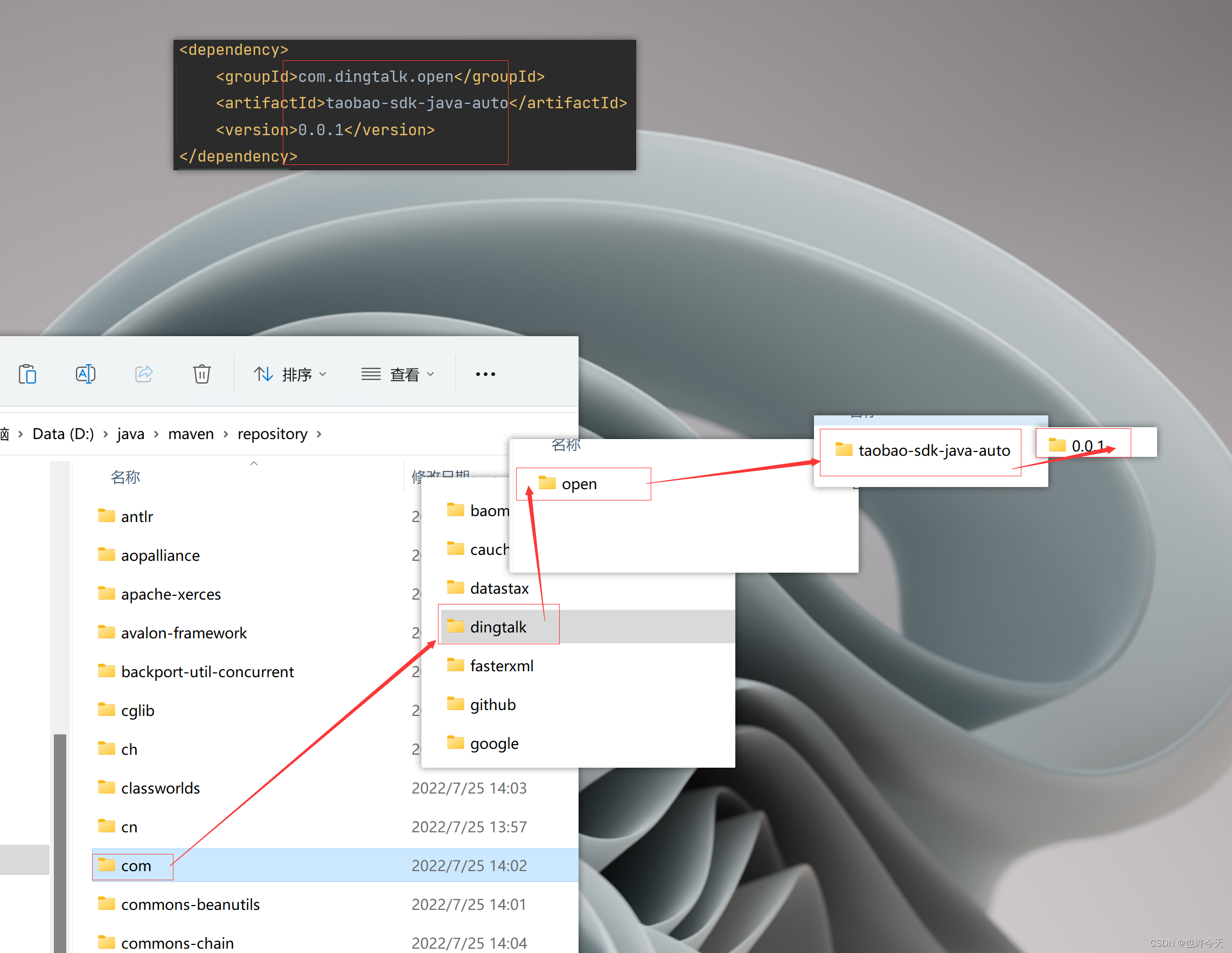The image size is (1232, 953).
Task: Click maven in the address breadcrumb
Action: pos(191,434)
